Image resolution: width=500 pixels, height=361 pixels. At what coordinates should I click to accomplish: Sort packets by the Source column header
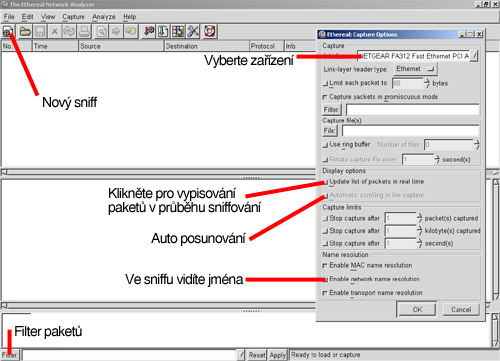click(121, 46)
